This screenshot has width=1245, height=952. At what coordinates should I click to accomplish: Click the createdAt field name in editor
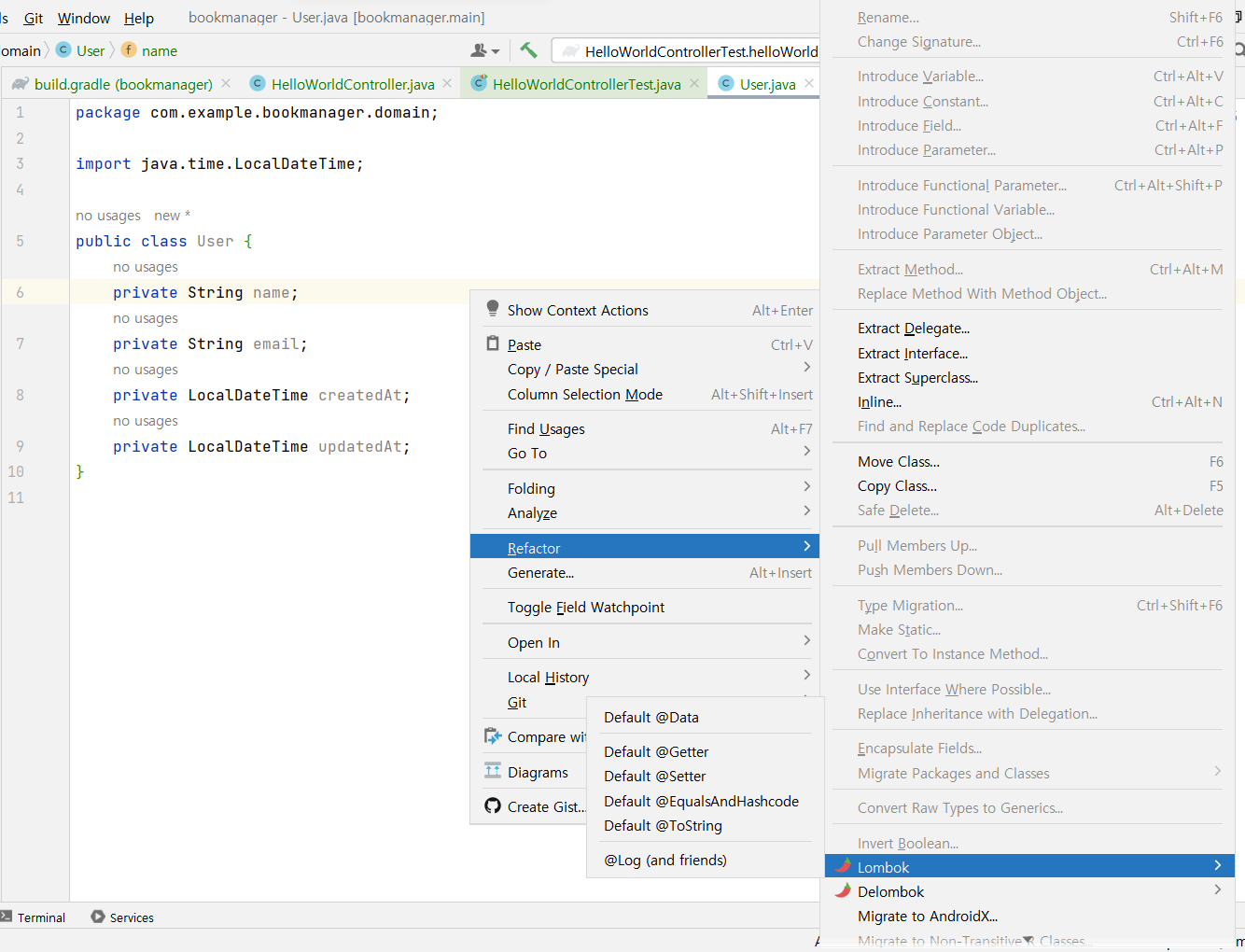point(359,395)
